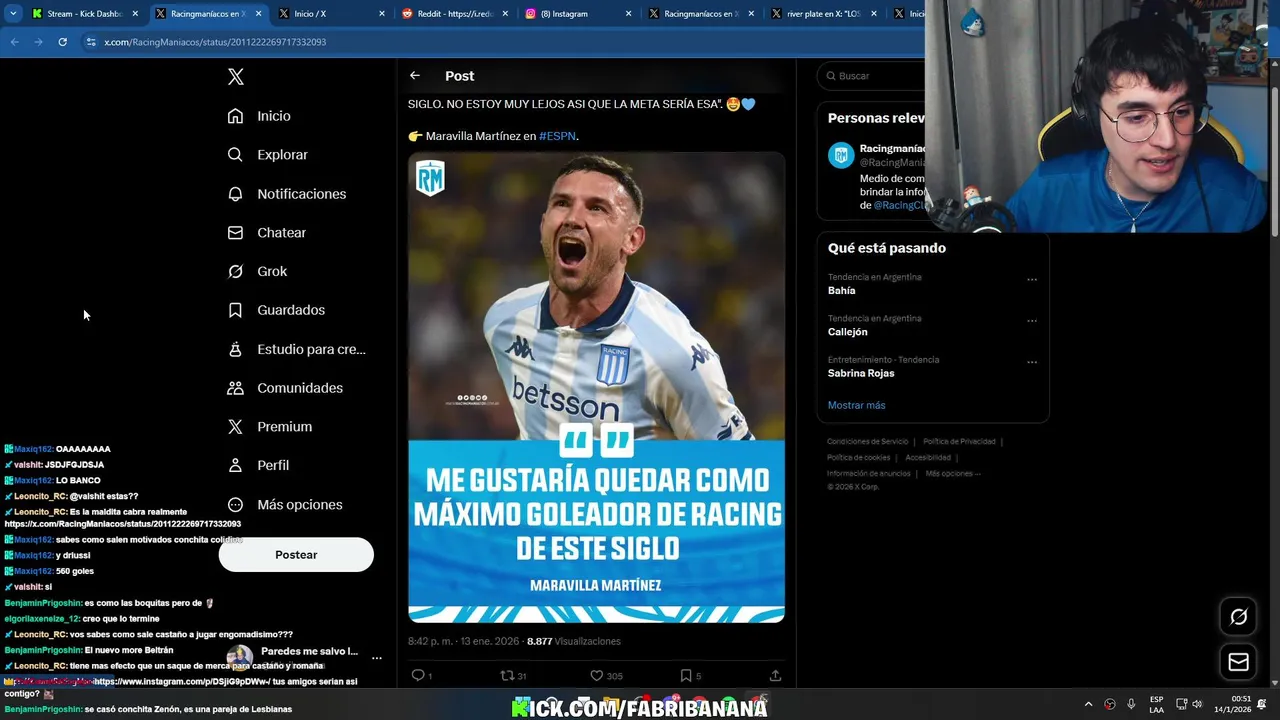This screenshot has height=720, width=1280.
Task: Open account menu dots at sidebar bottom
Action: (x=377, y=658)
